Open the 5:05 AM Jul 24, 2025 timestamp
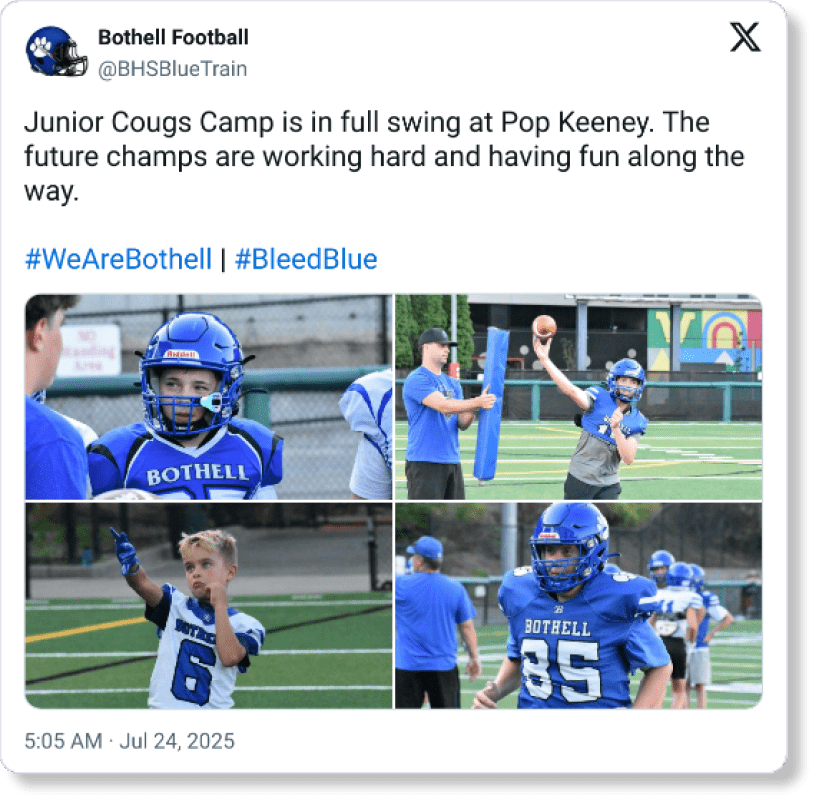Viewport: 814px width, 800px height. pos(129,741)
